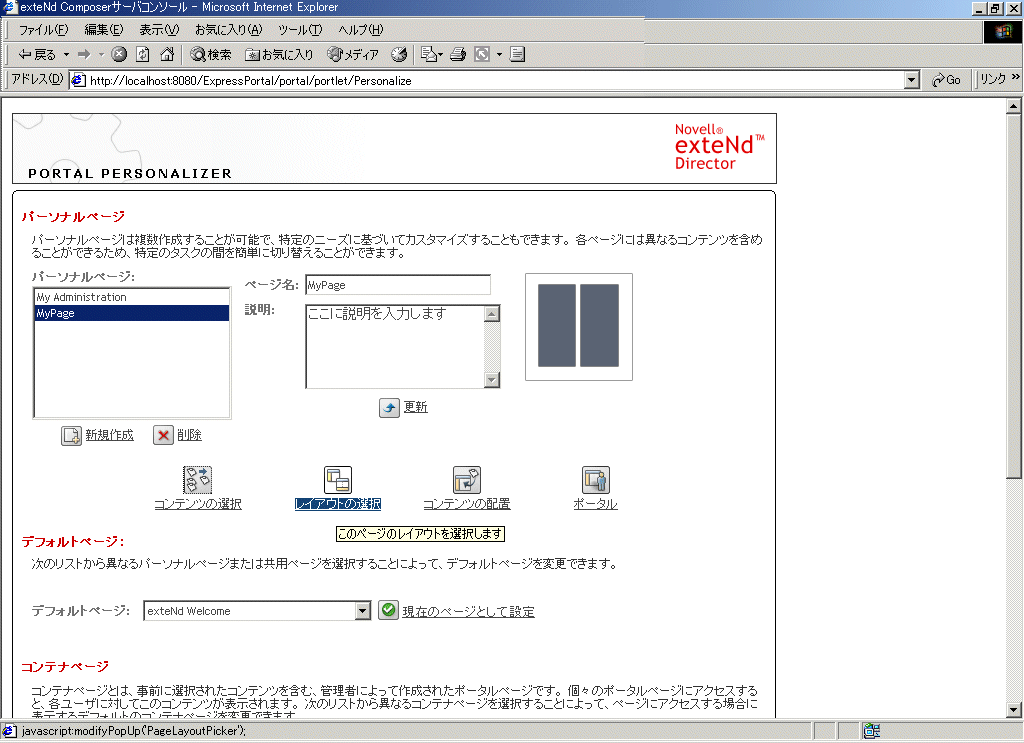Click the 削除 link
The width and height of the screenshot is (1024, 743).
(x=189, y=435)
